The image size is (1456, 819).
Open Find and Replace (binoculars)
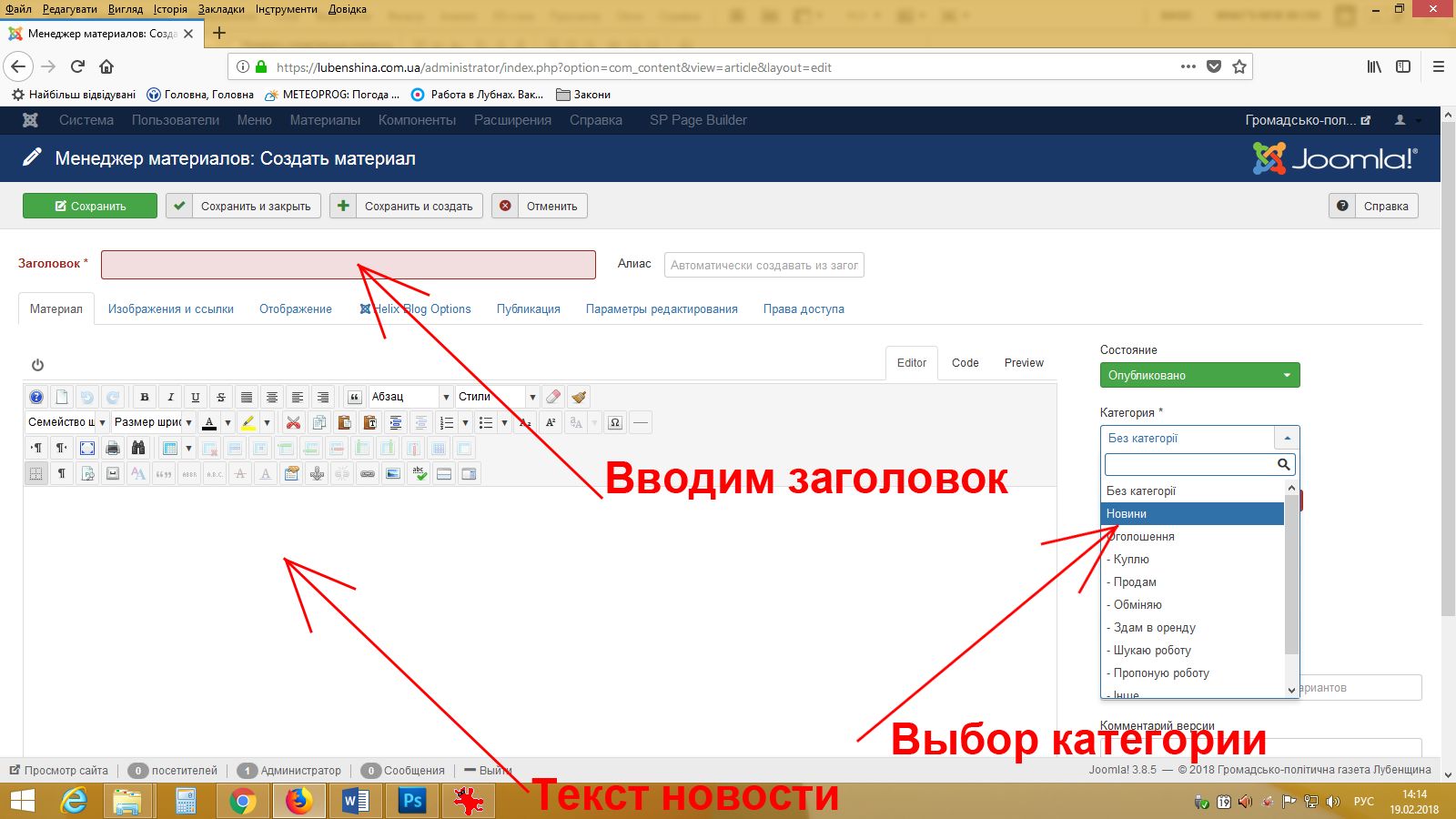point(138,448)
